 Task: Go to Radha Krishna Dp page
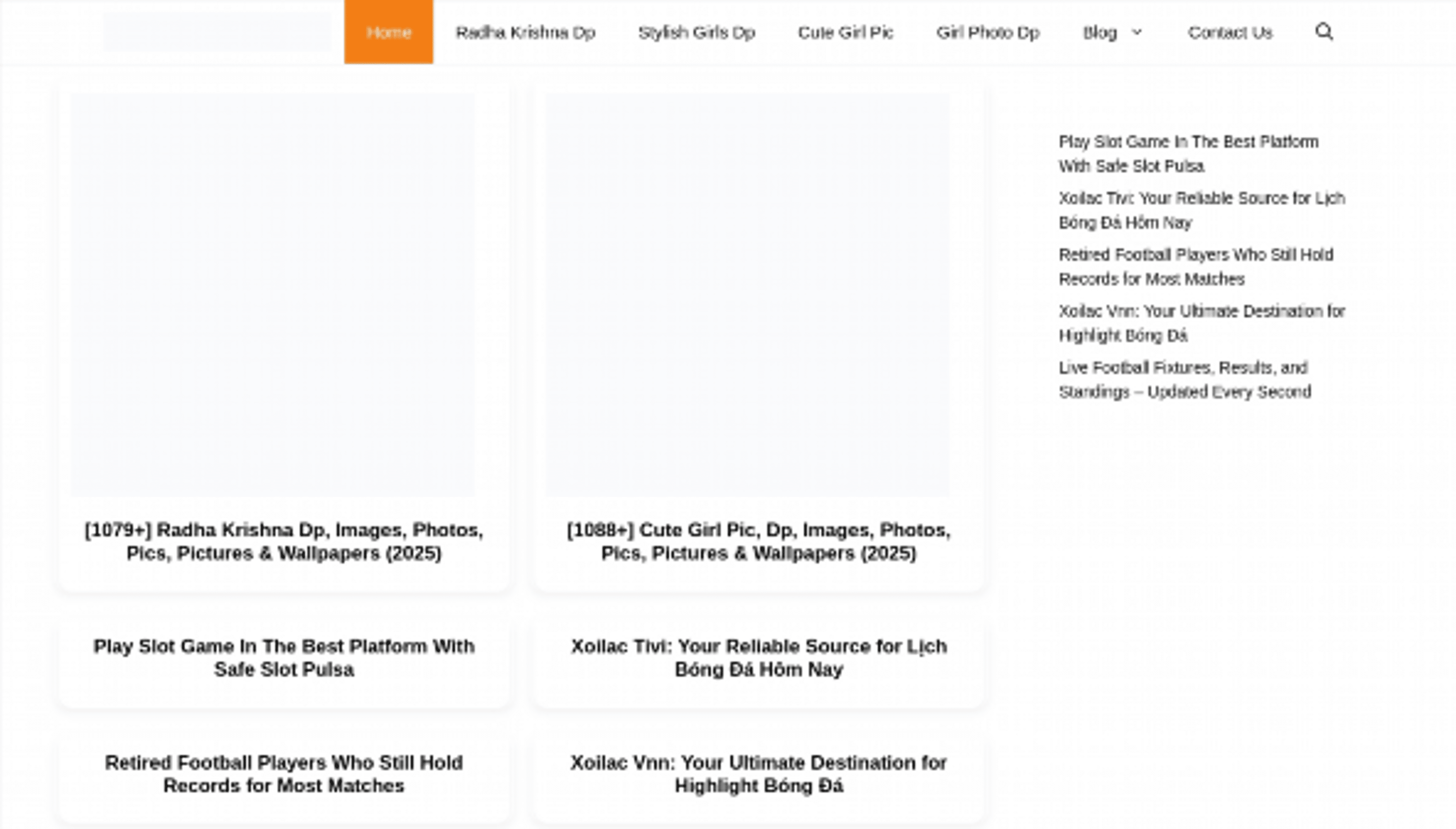point(525,33)
